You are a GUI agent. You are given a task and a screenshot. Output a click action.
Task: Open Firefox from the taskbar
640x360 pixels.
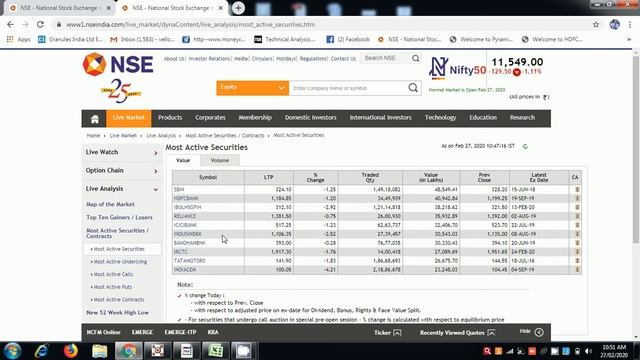pos(71,351)
